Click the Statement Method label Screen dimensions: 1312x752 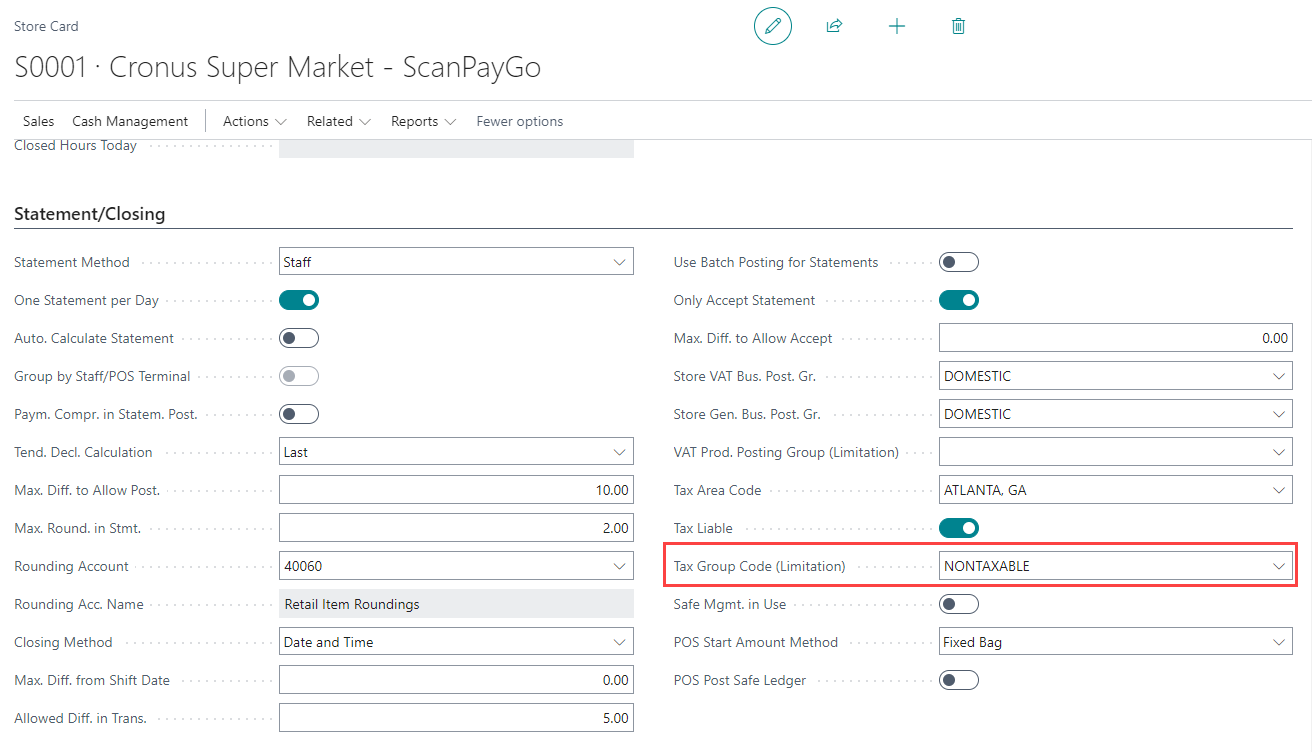point(72,262)
